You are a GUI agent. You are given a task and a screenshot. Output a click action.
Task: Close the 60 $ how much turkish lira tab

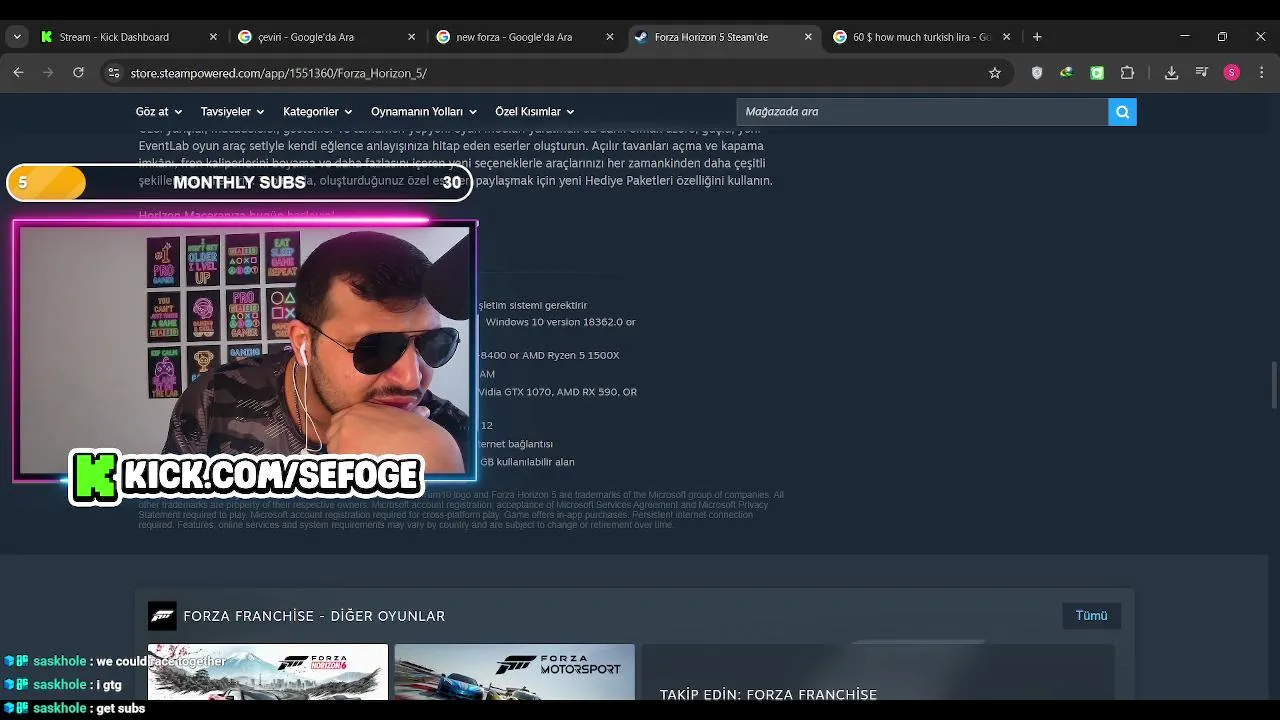click(x=1006, y=37)
